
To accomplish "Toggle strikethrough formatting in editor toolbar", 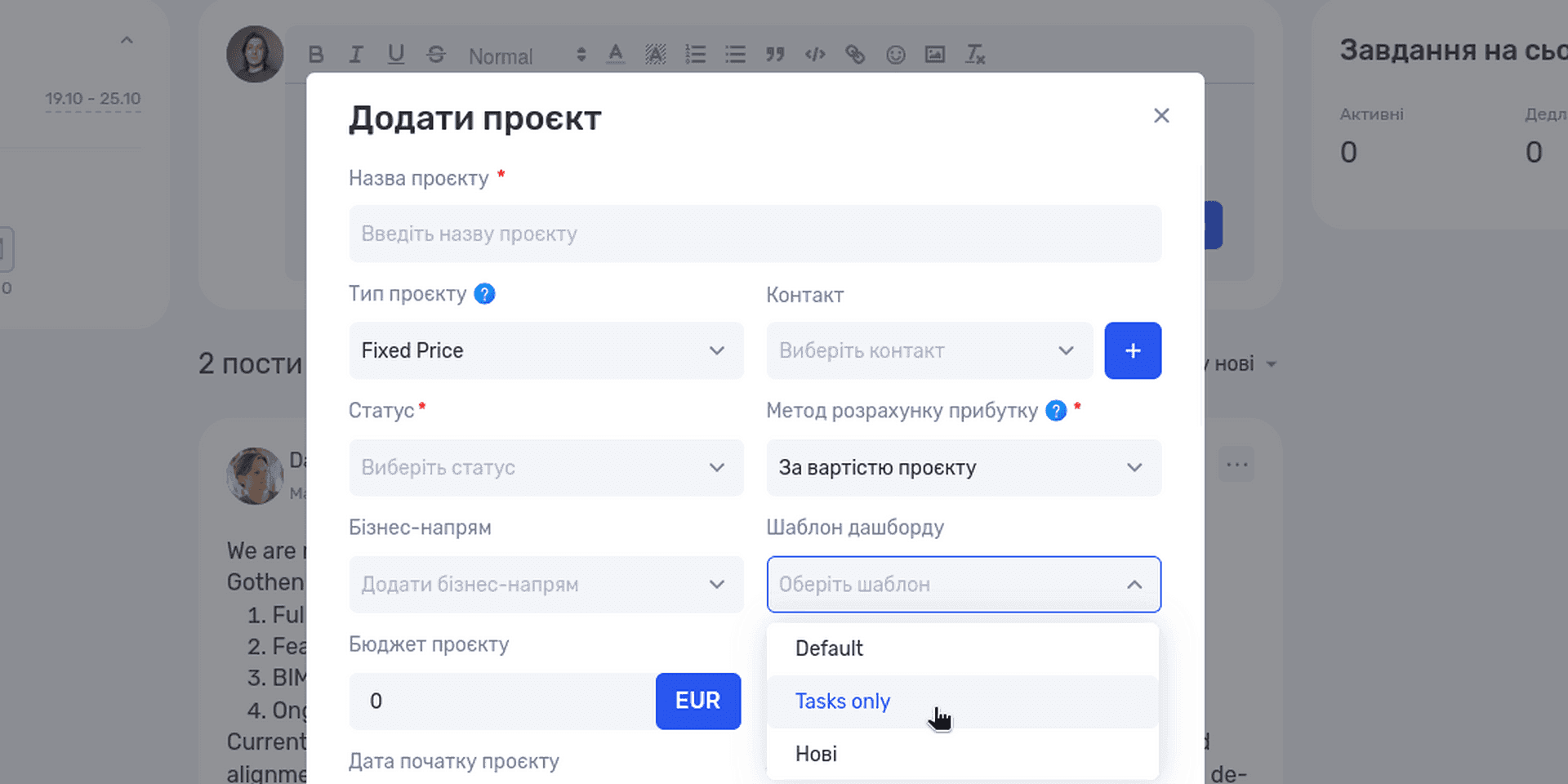I will tap(436, 55).
